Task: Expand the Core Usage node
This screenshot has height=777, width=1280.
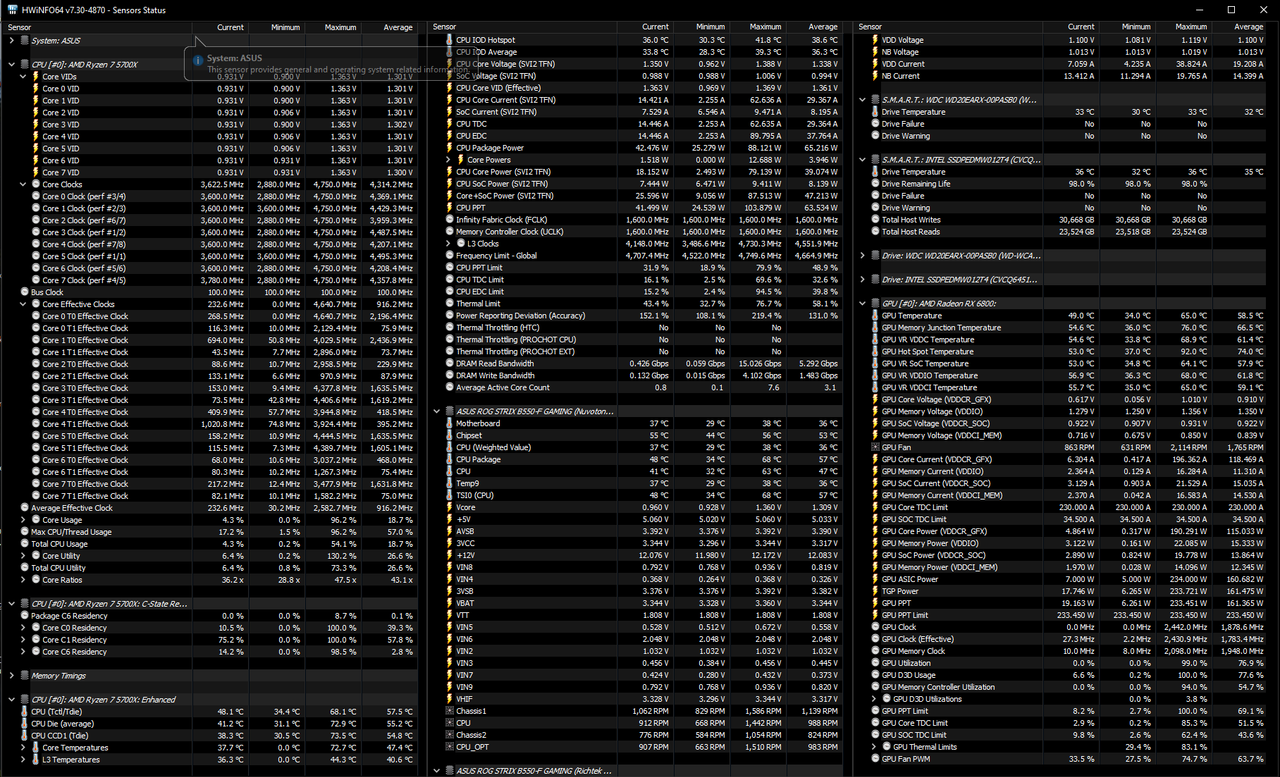Action: pos(23,520)
